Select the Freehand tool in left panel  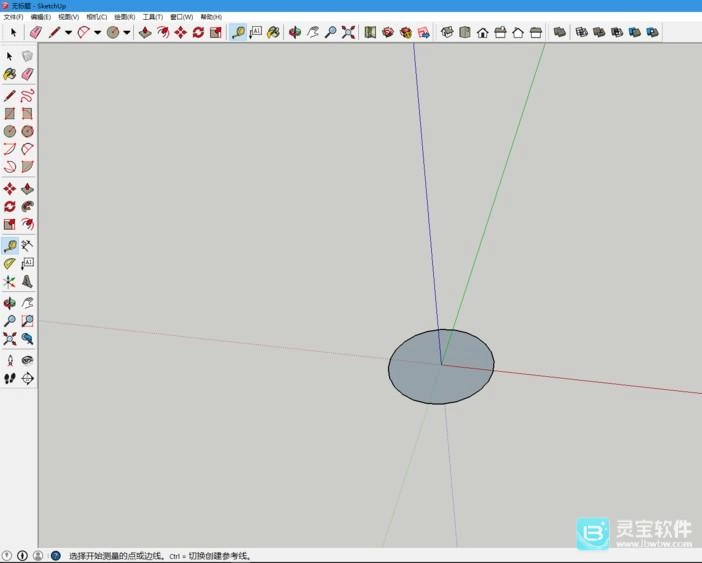click(x=27, y=96)
